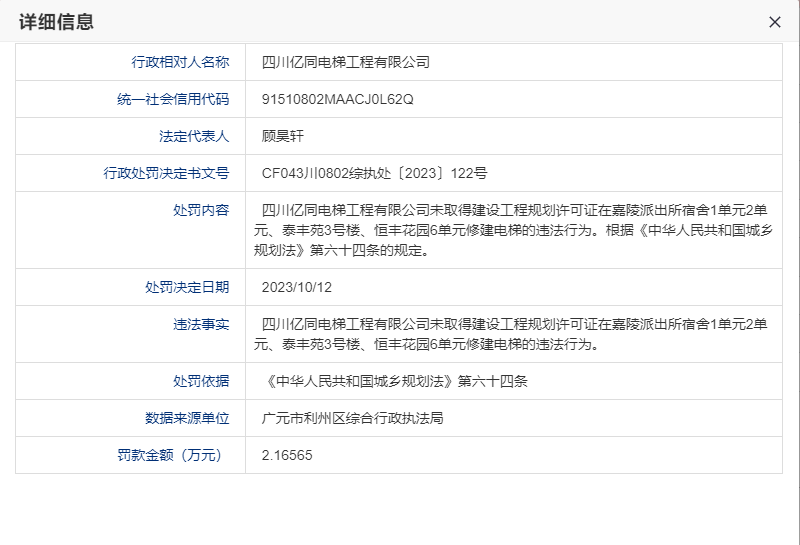Select credit code 91510802MAACJ0L62Q
The width and height of the screenshot is (800, 545).
click(x=337, y=99)
